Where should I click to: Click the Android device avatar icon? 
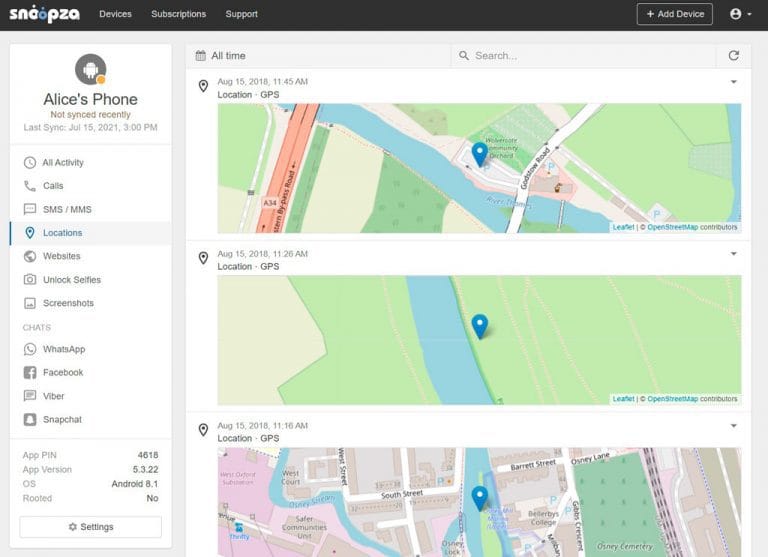91,69
